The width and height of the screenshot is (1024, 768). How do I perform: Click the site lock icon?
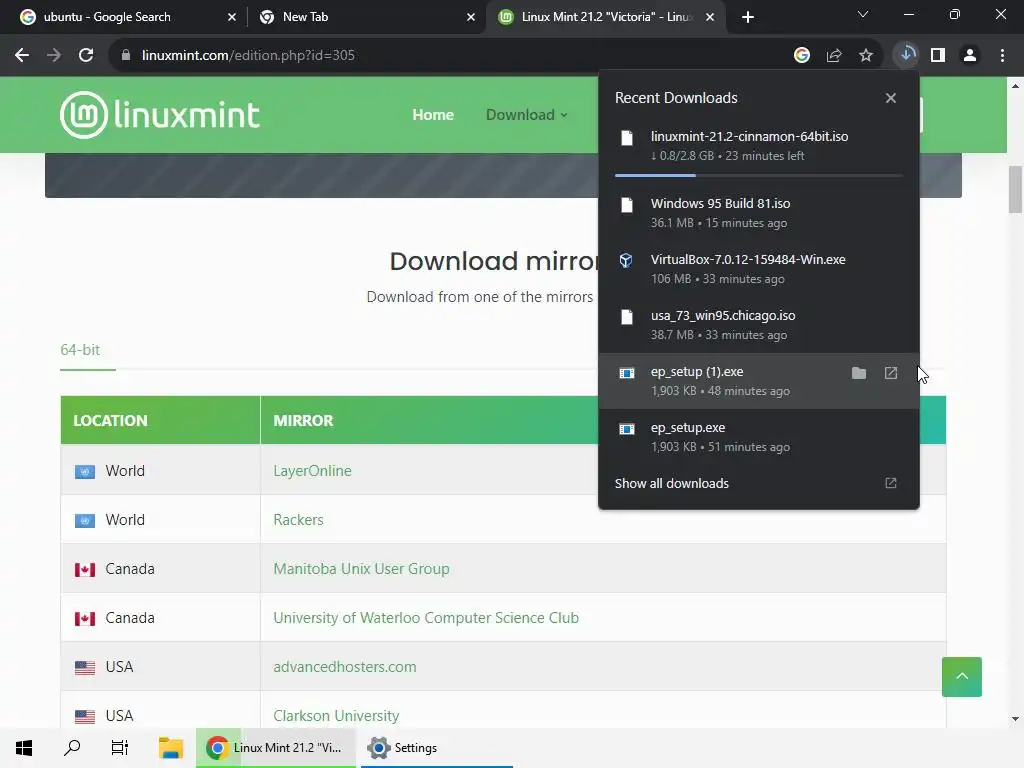pyautogui.click(x=126, y=56)
